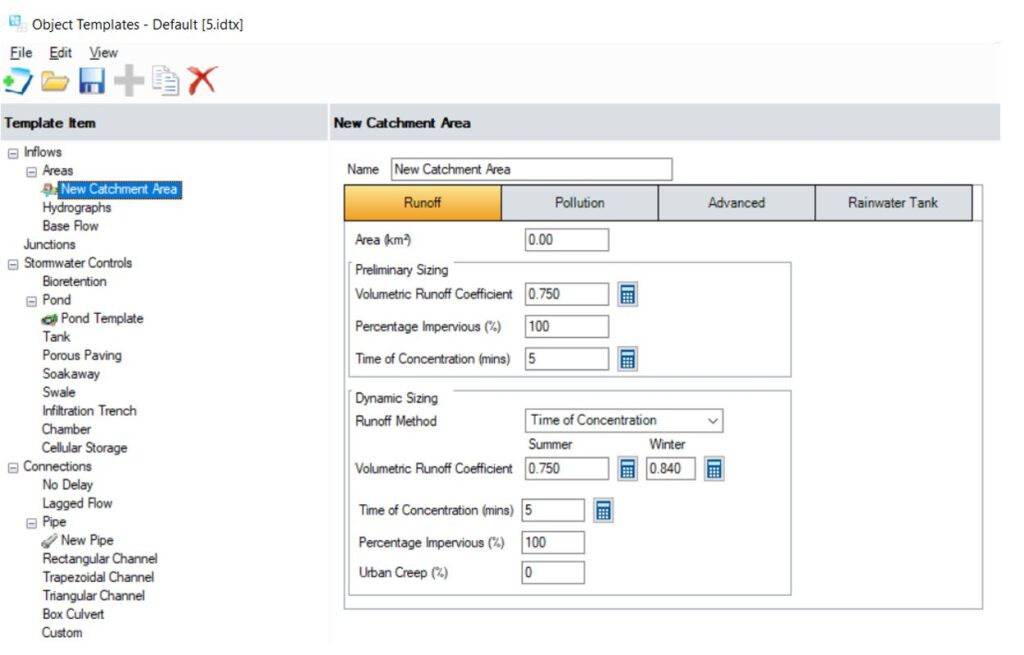Select Hydrographs in the tree
1024x655 pixels.
pyautogui.click(x=77, y=208)
